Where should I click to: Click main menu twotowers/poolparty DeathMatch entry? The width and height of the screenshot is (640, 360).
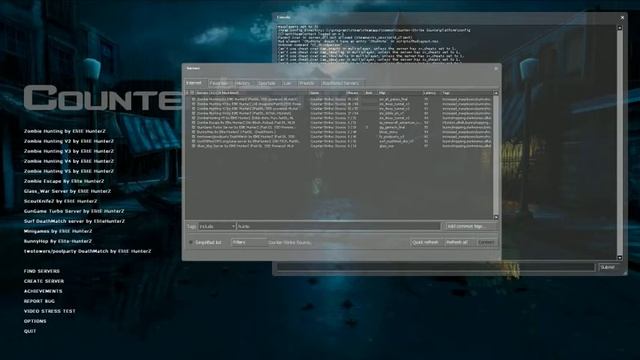[87, 251]
